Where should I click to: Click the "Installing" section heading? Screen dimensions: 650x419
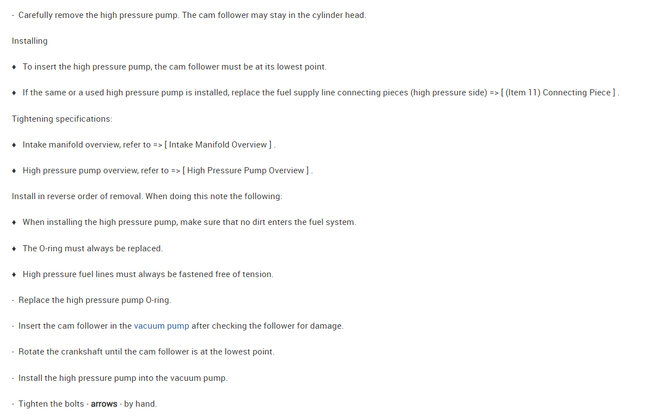point(30,41)
